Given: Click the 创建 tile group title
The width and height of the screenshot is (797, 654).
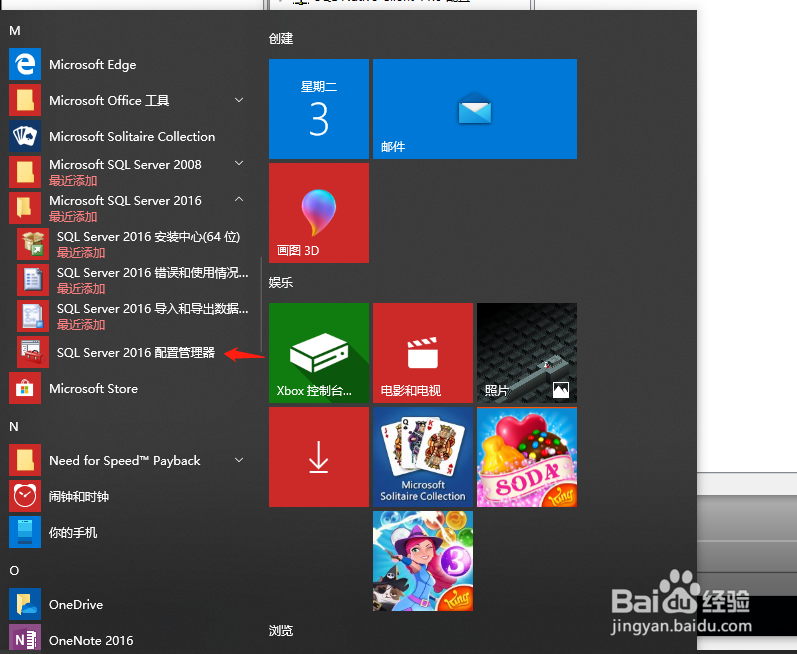Looking at the screenshot, I should pos(281,39).
